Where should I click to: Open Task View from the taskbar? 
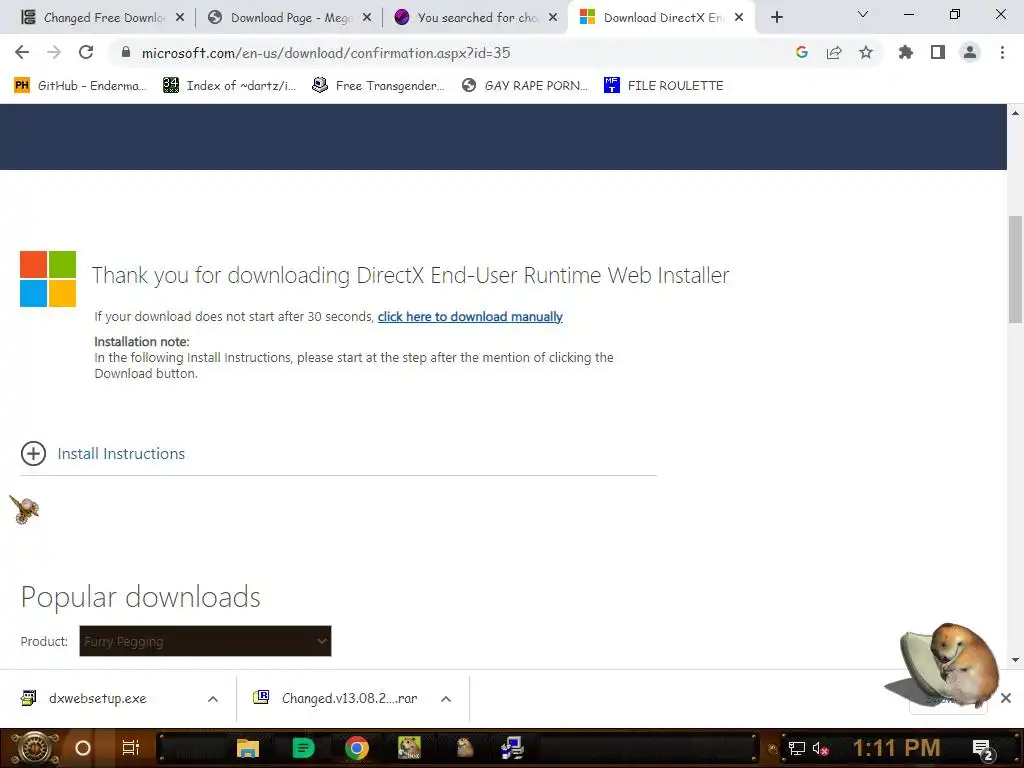pos(131,748)
